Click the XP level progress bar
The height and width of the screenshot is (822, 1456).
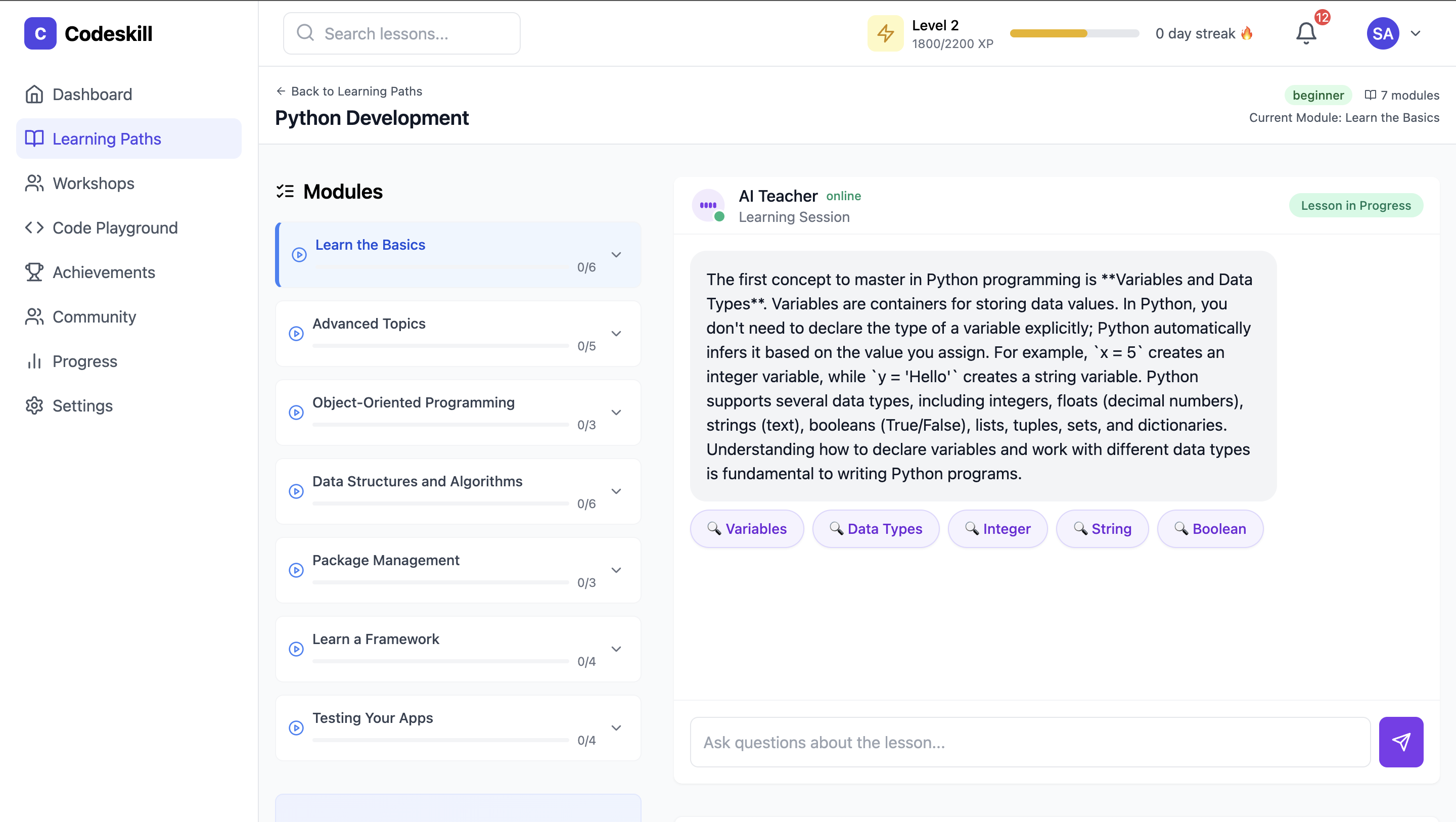point(1074,33)
